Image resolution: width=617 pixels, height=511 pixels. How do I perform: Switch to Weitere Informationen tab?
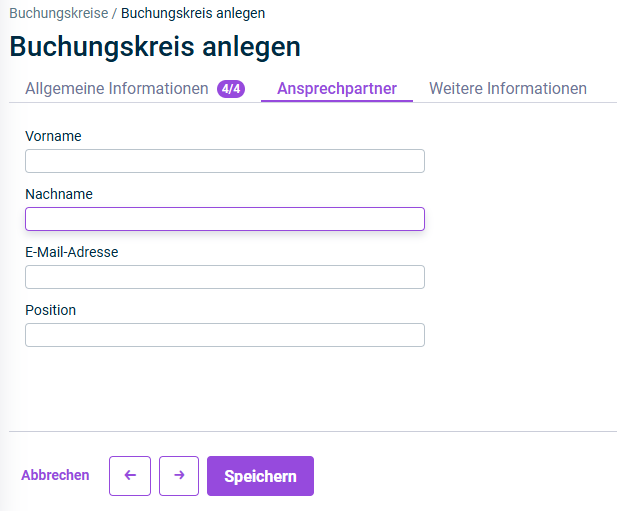508,89
